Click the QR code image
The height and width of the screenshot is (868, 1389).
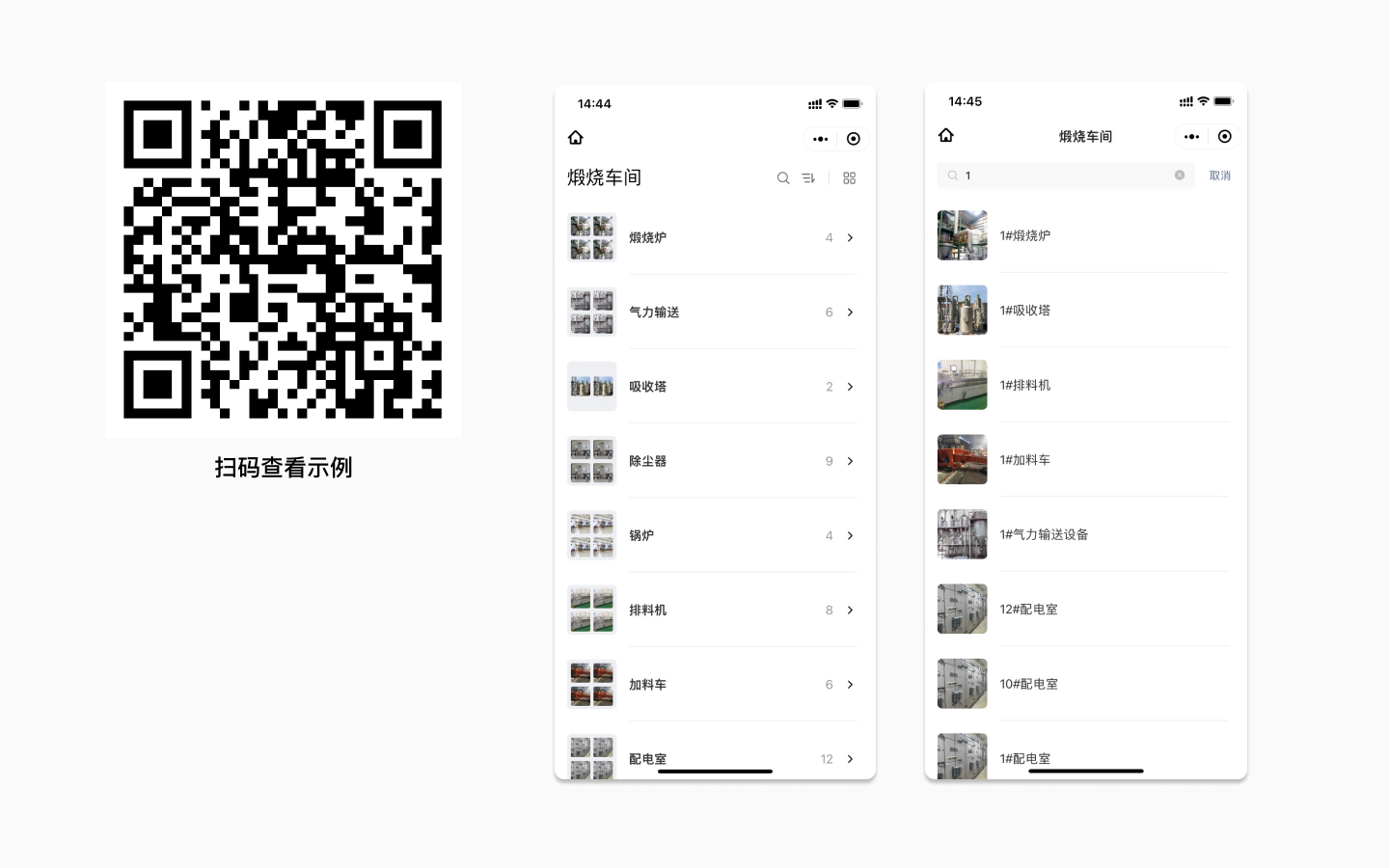[283, 259]
